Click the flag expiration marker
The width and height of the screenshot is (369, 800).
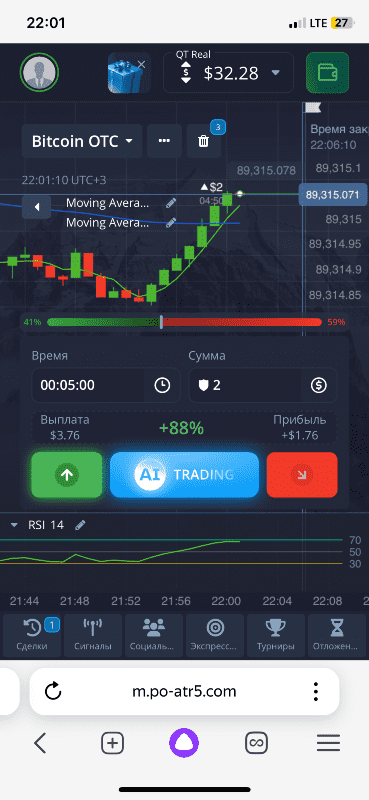[312, 108]
